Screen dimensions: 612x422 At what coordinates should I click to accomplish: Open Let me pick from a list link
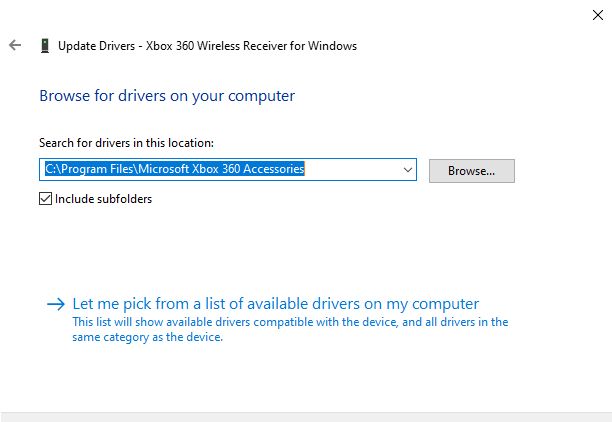276,304
